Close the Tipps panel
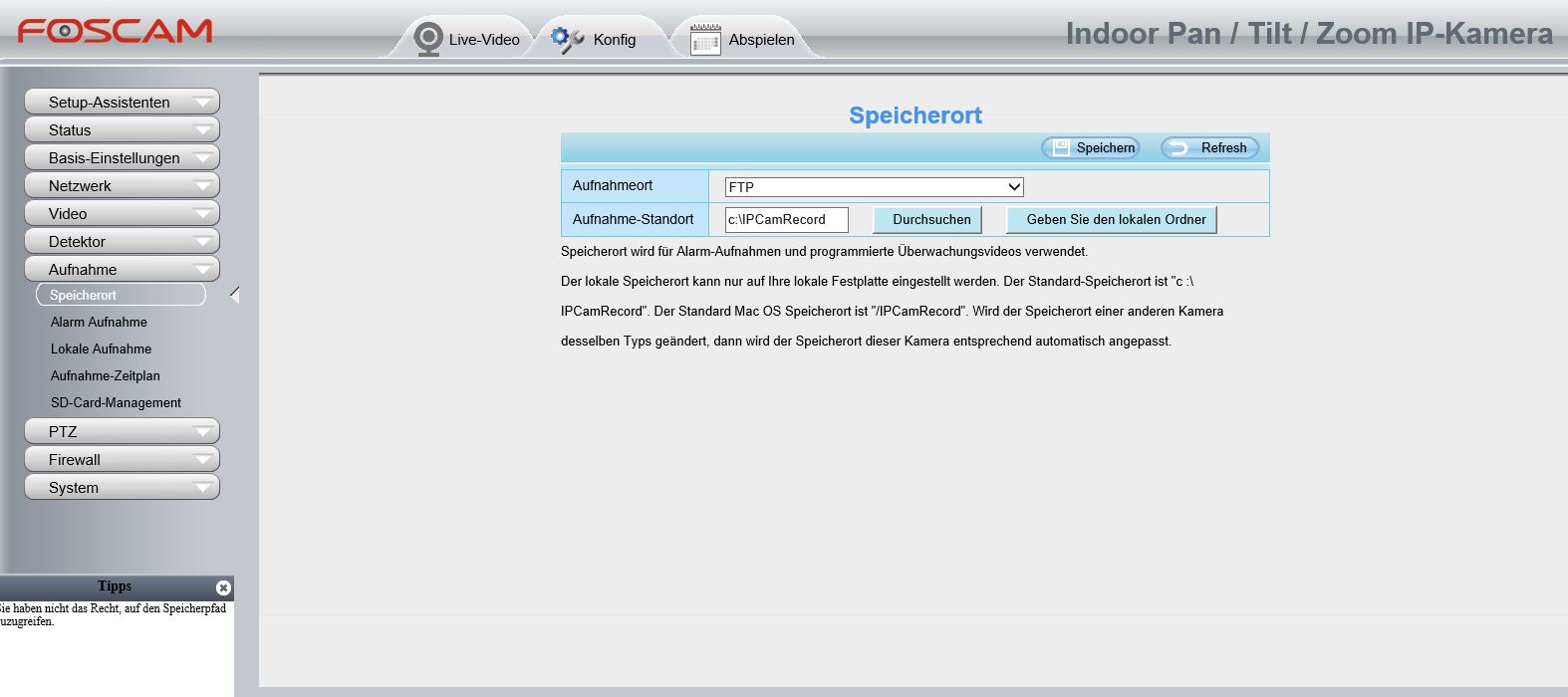The image size is (1568, 697). pos(223,587)
